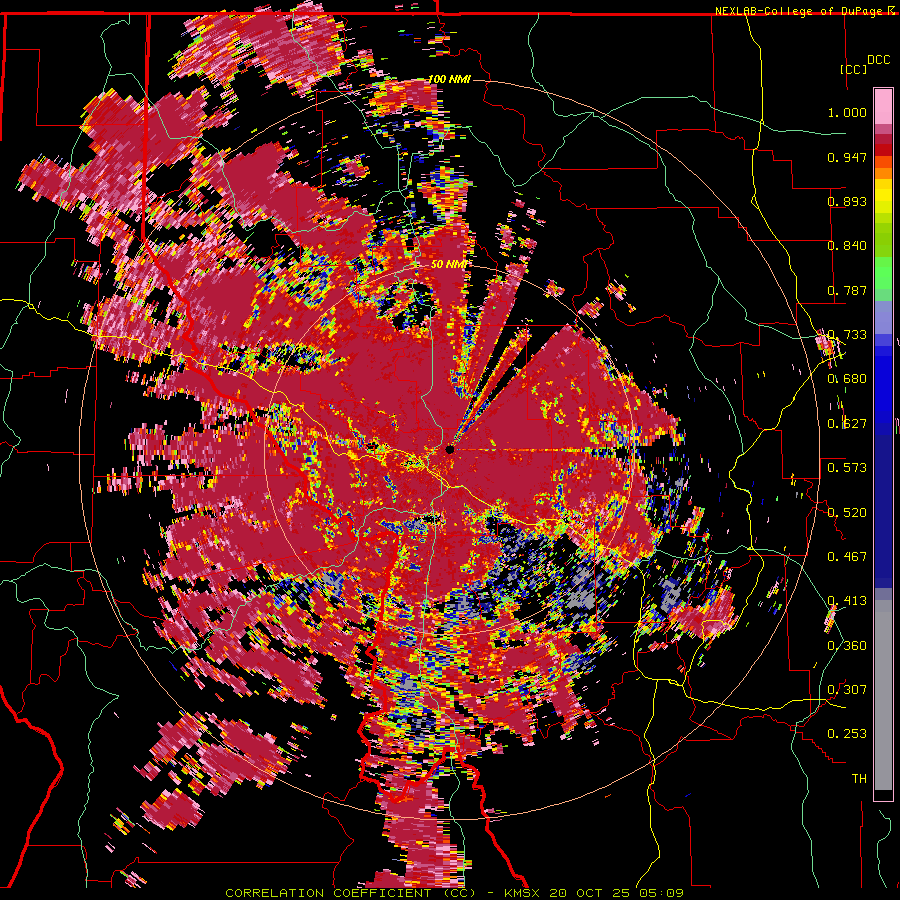The height and width of the screenshot is (900, 900).
Task: Pick the gray lower color bar section
Action: click(883, 695)
